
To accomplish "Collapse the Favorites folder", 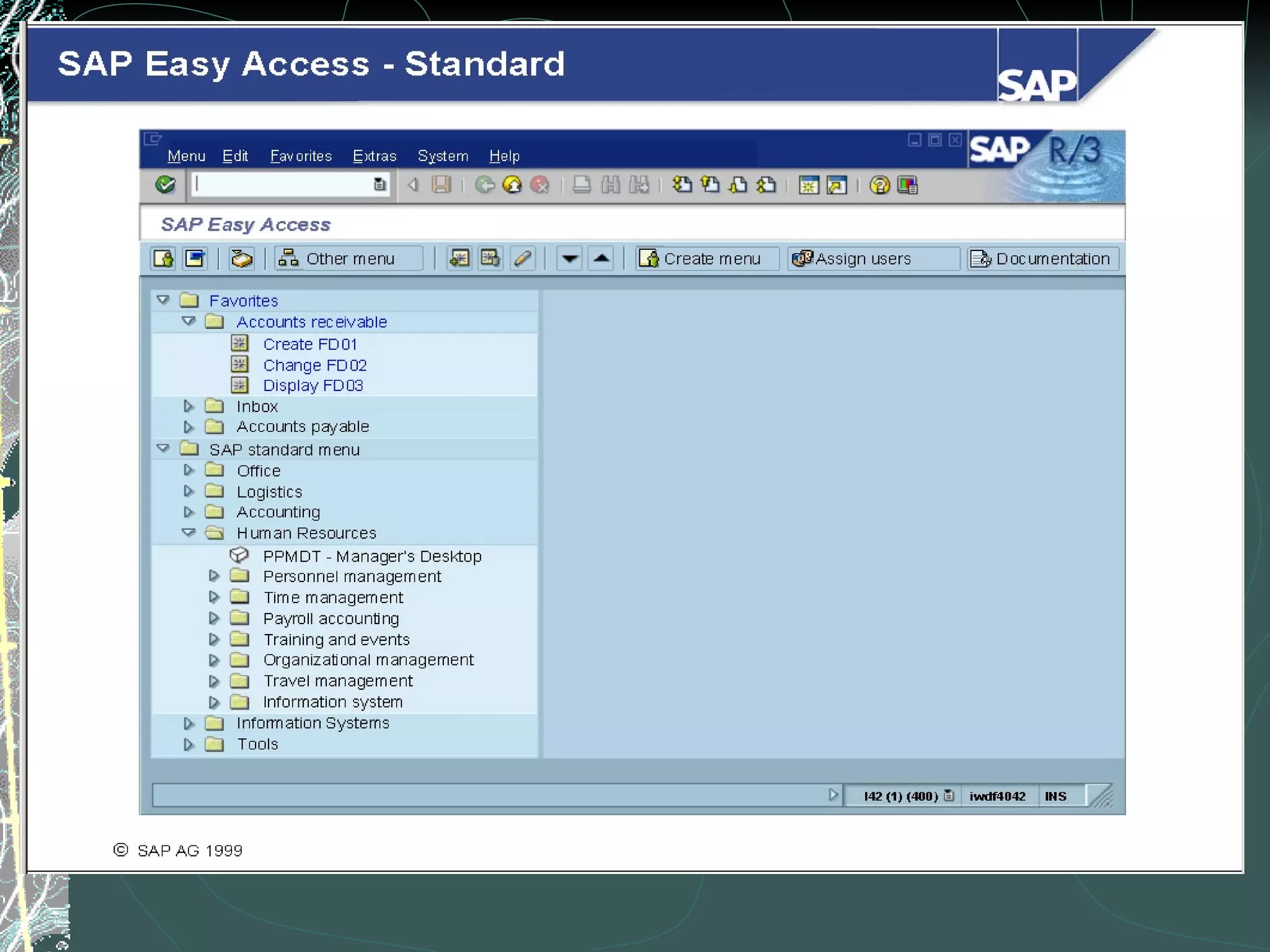I will click(163, 300).
